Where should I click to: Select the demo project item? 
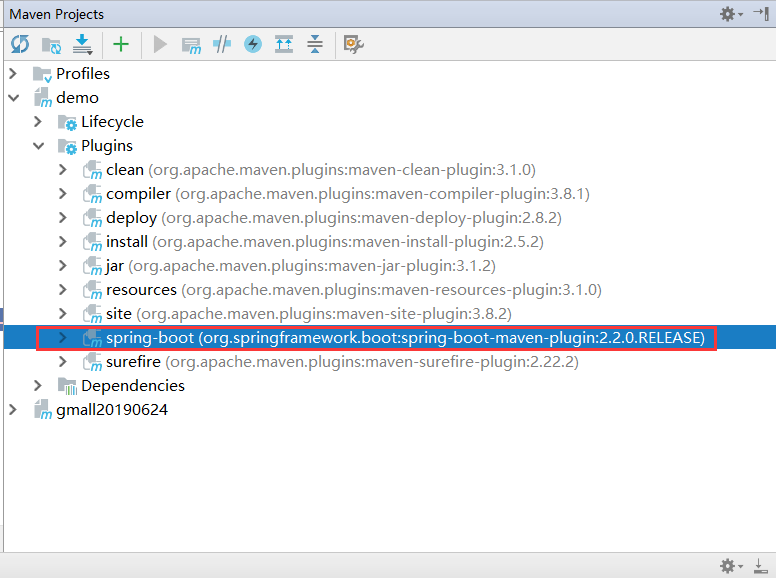click(x=77, y=98)
